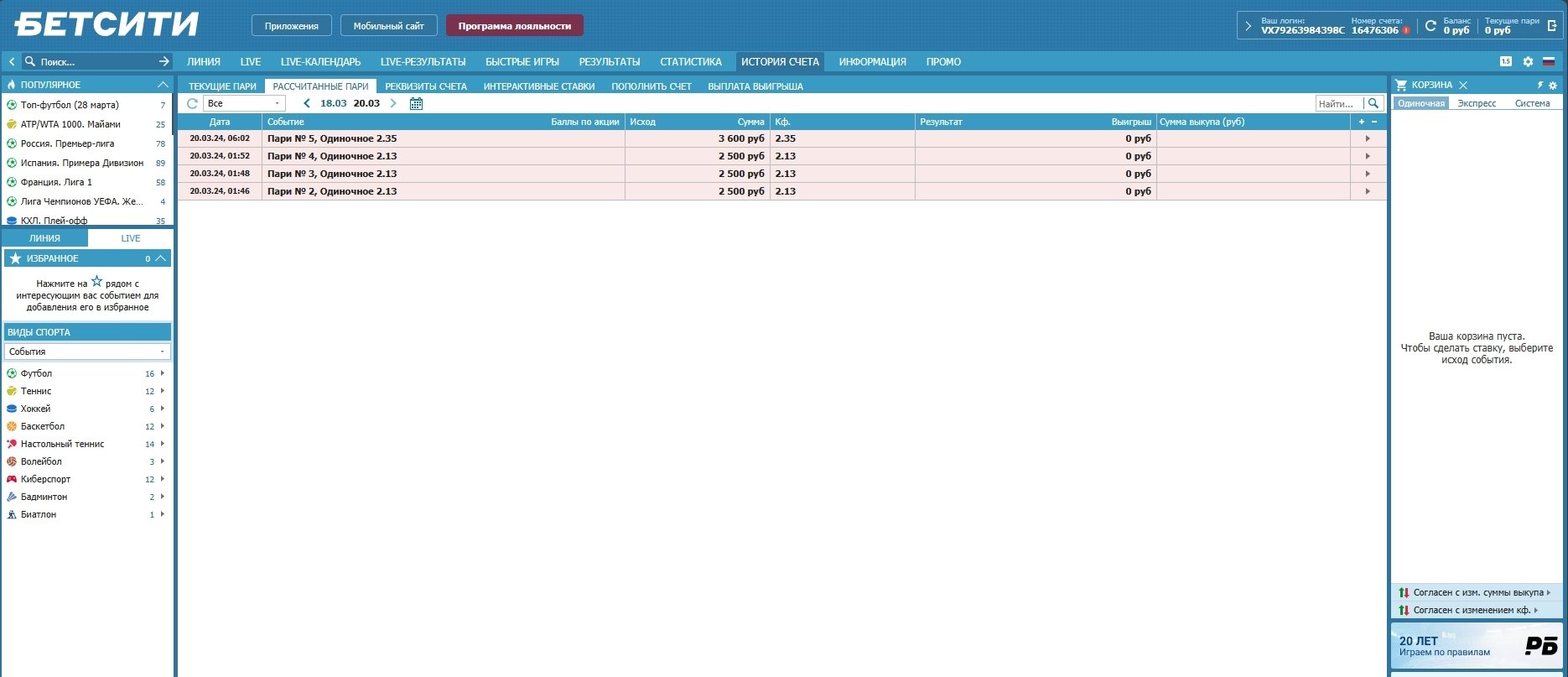Click the 1.5 odds format icon
Viewport: 1568px width, 677px height.
(x=1506, y=61)
